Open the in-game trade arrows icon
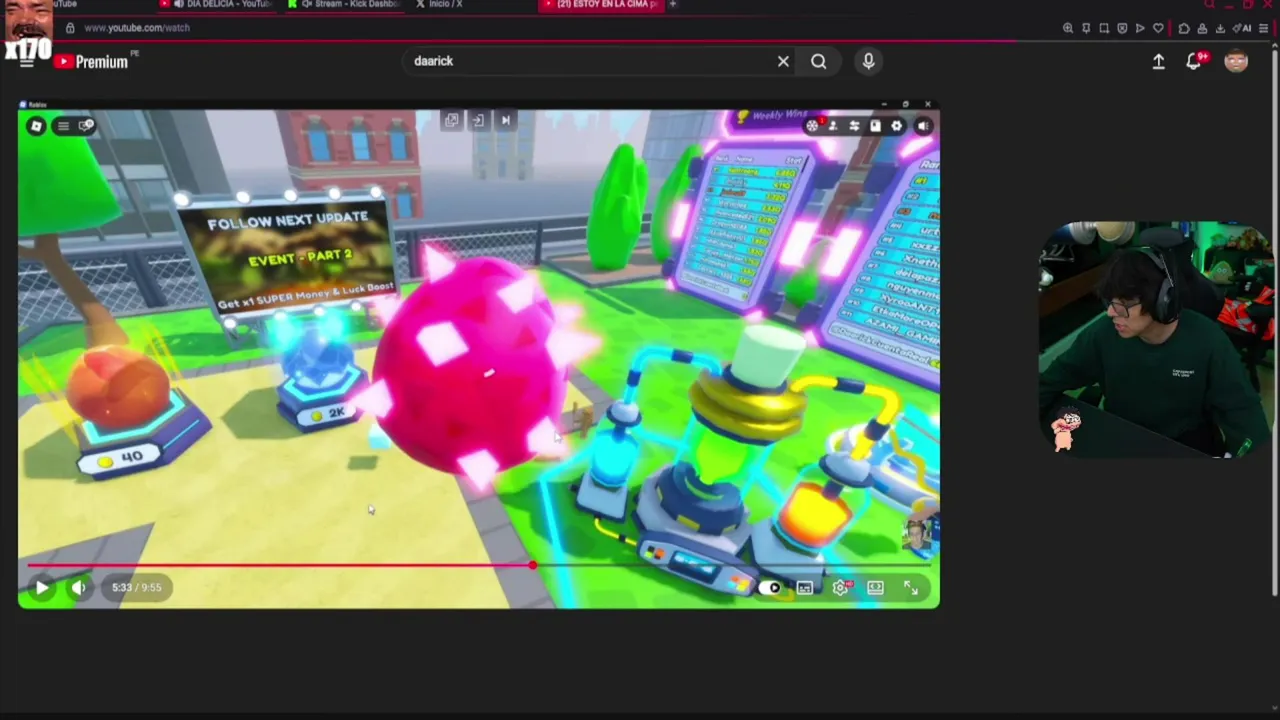This screenshot has height=720, width=1280. pos(854,126)
